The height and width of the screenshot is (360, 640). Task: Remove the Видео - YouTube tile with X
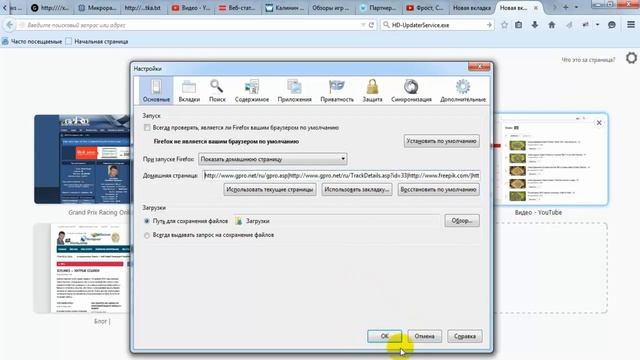pyautogui.click(x=599, y=122)
